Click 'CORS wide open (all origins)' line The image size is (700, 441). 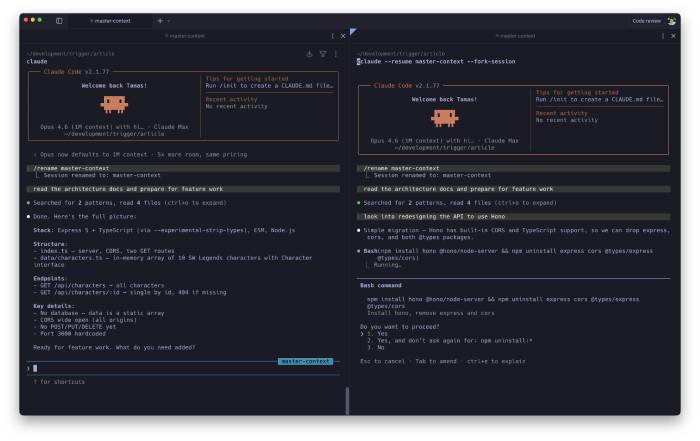pos(85,320)
